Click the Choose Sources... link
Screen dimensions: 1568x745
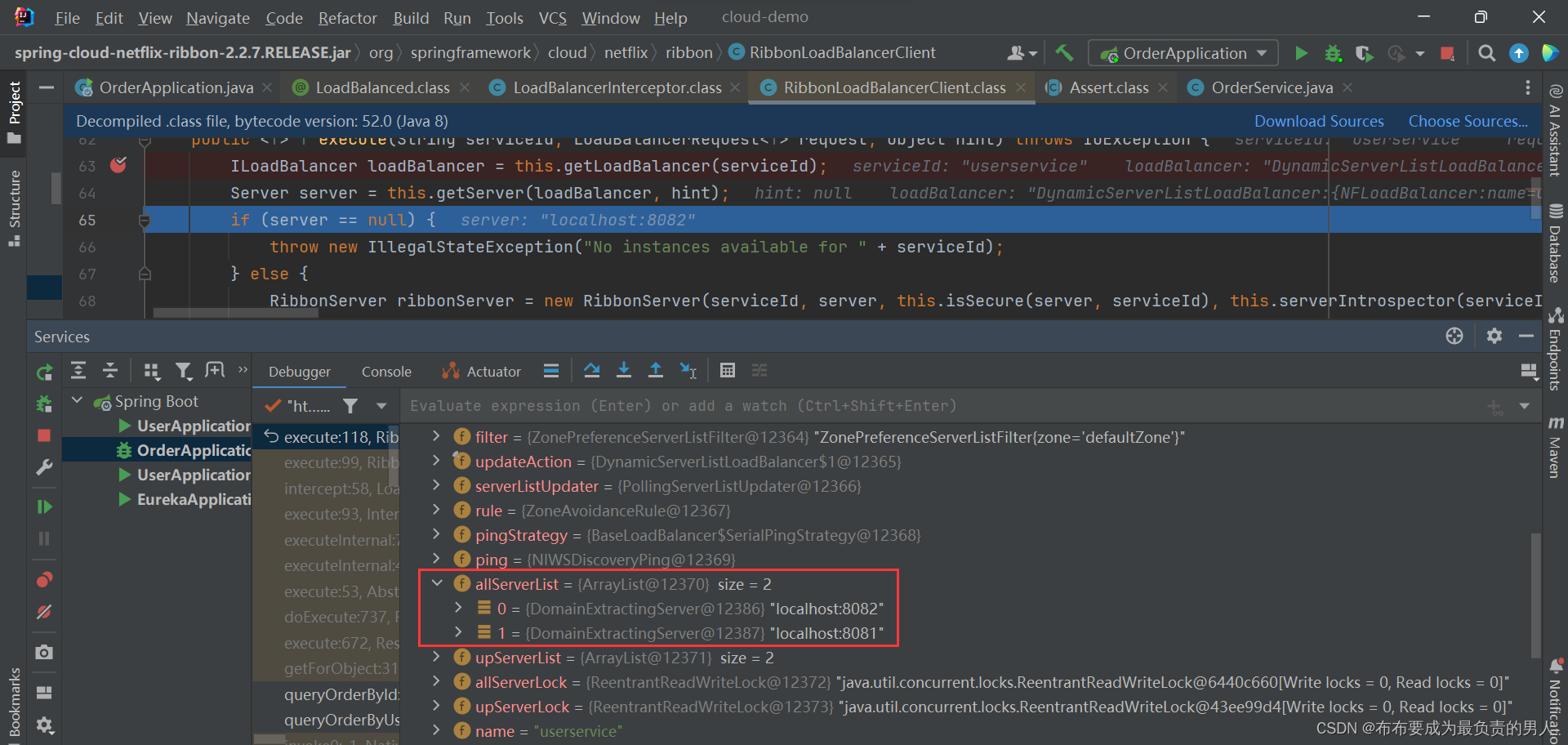tap(1468, 121)
